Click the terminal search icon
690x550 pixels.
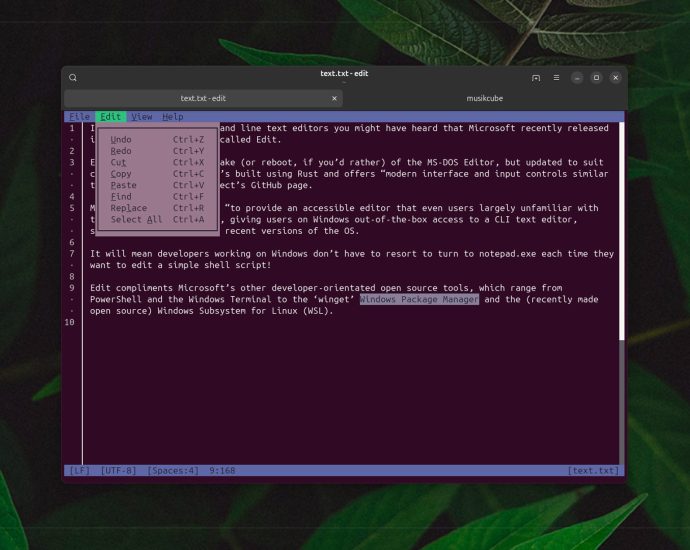pyautogui.click(x=73, y=78)
